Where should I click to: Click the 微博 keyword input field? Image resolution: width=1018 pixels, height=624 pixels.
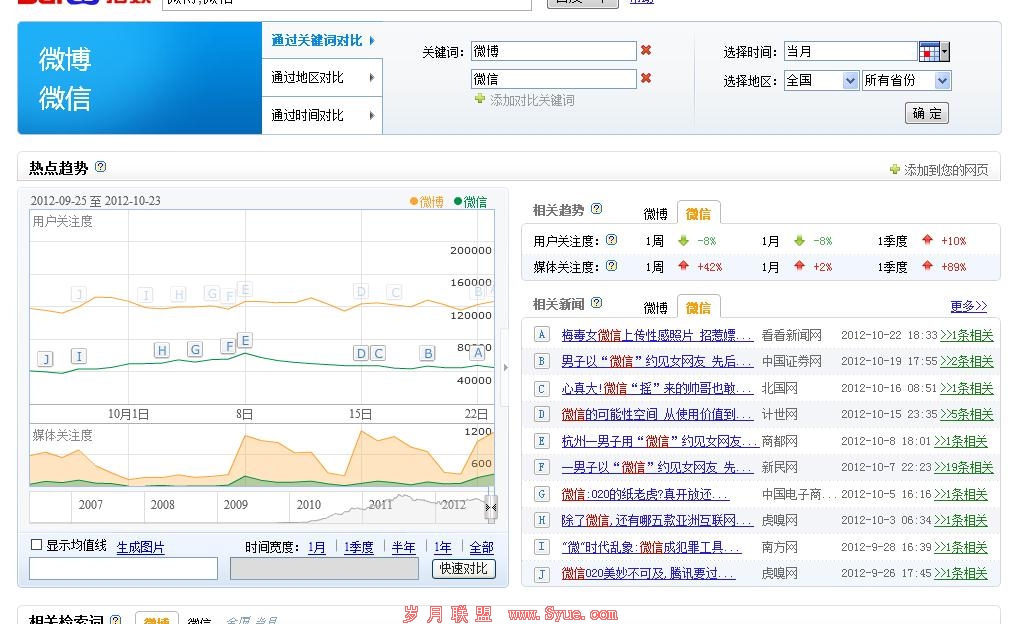click(x=554, y=51)
